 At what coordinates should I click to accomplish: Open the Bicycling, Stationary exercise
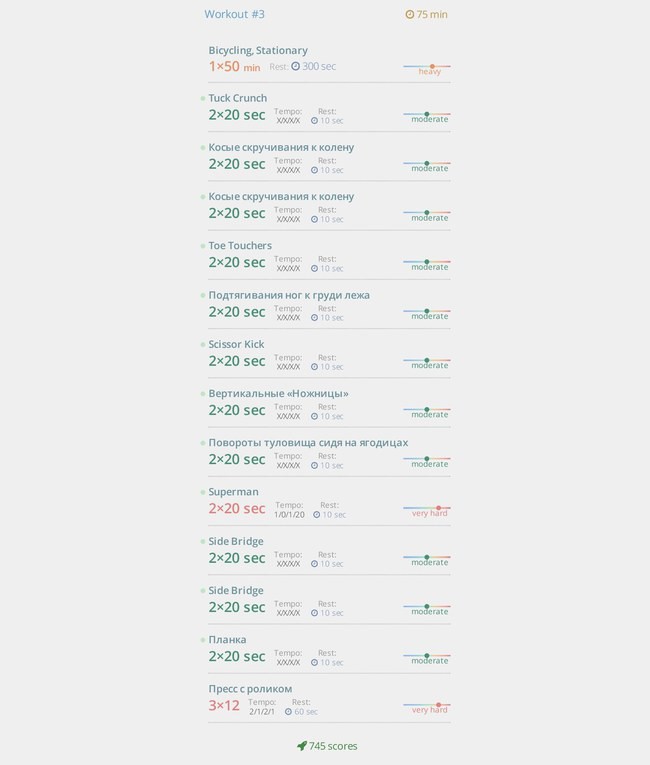pos(258,50)
